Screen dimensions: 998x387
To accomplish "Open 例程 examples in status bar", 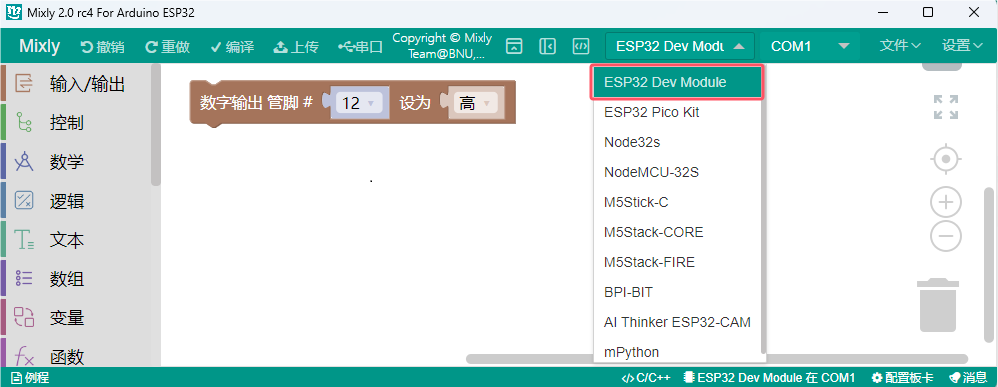I will tap(30, 377).
